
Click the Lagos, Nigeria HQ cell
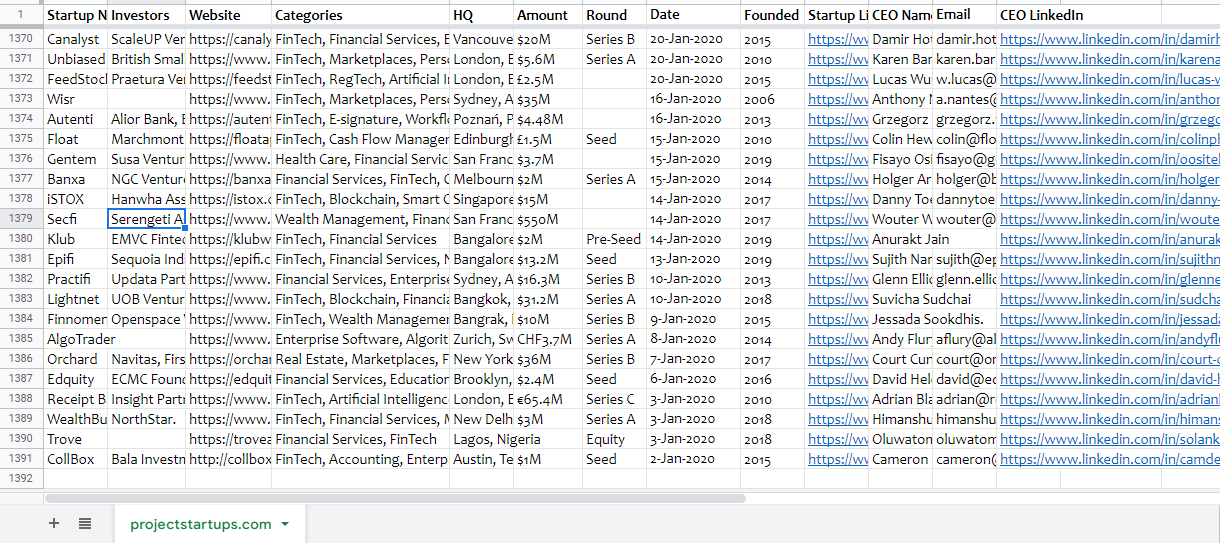[481, 439]
